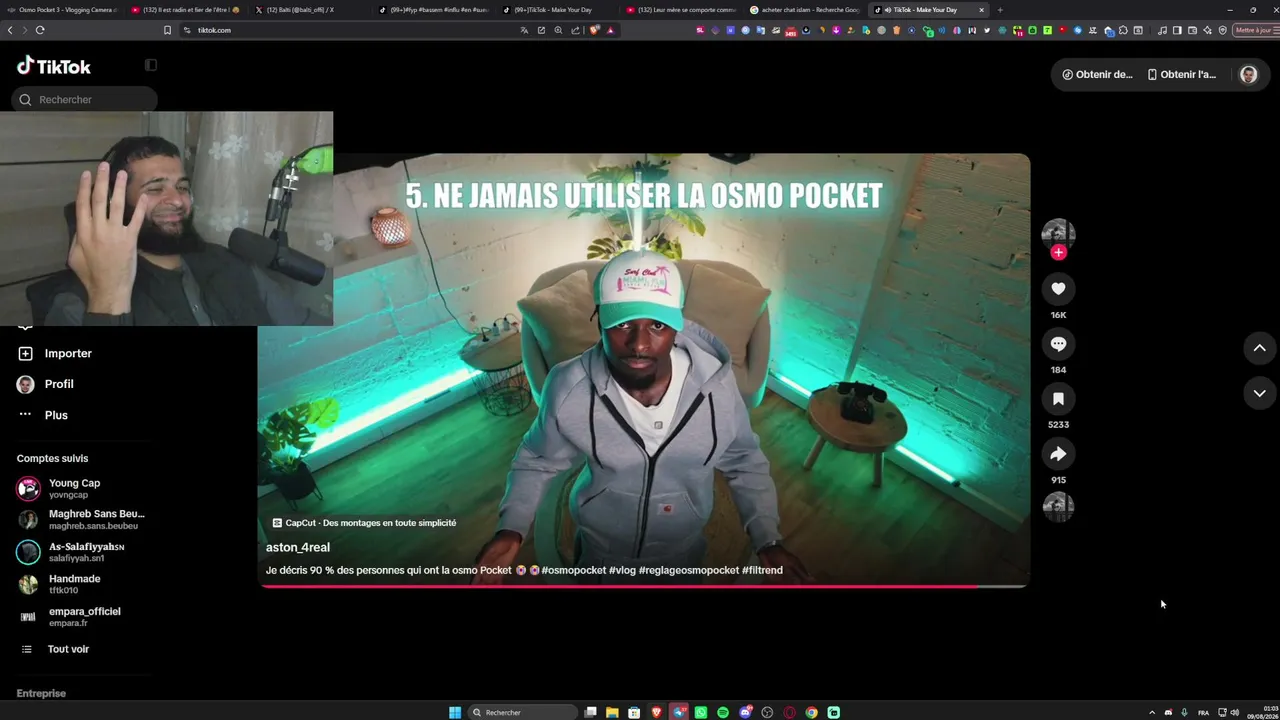Follow creator with the red plus badge
1280x720 pixels.
tap(1058, 252)
